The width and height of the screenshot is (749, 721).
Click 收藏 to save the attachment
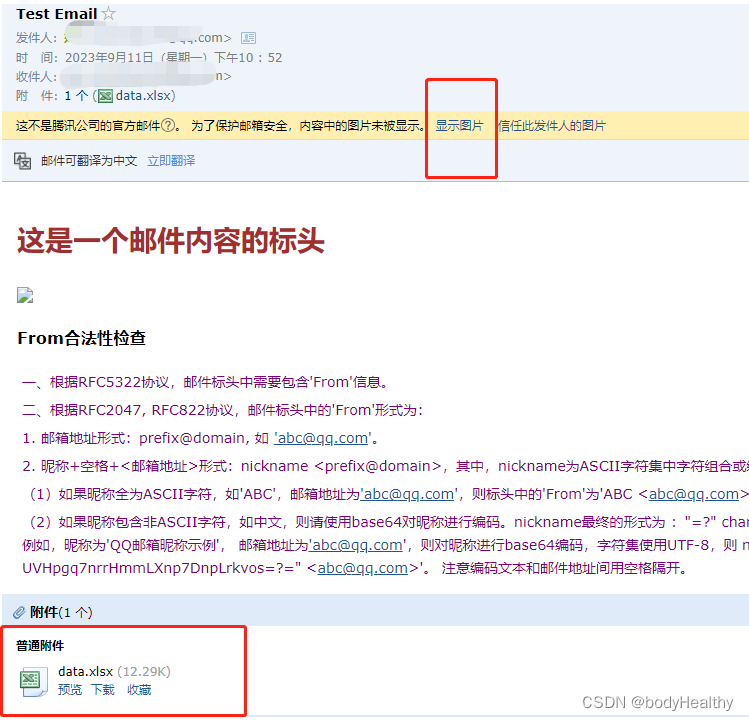[x=139, y=690]
